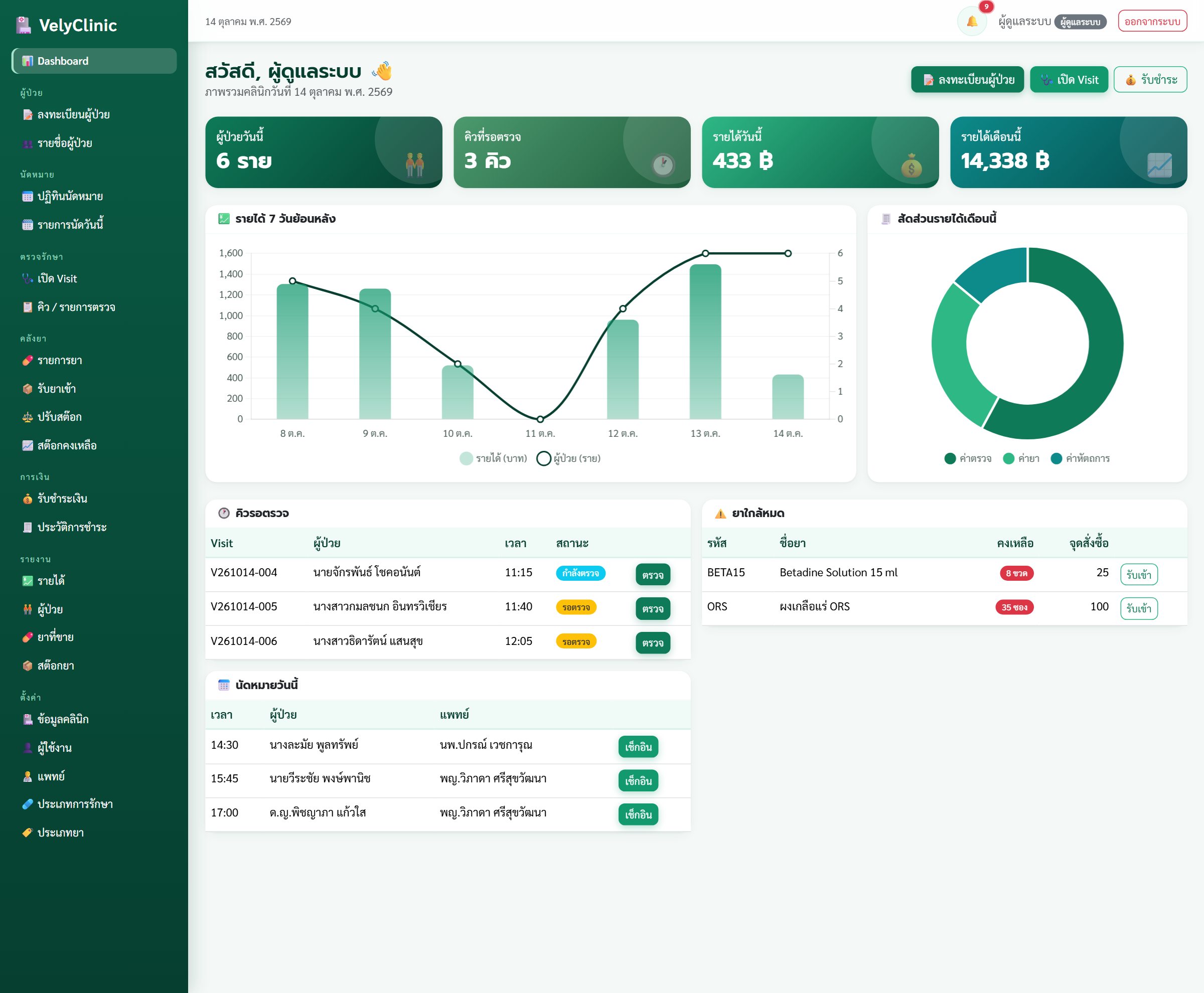Open ปฏิทินนัดหมาย calendar menu

(94, 196)
